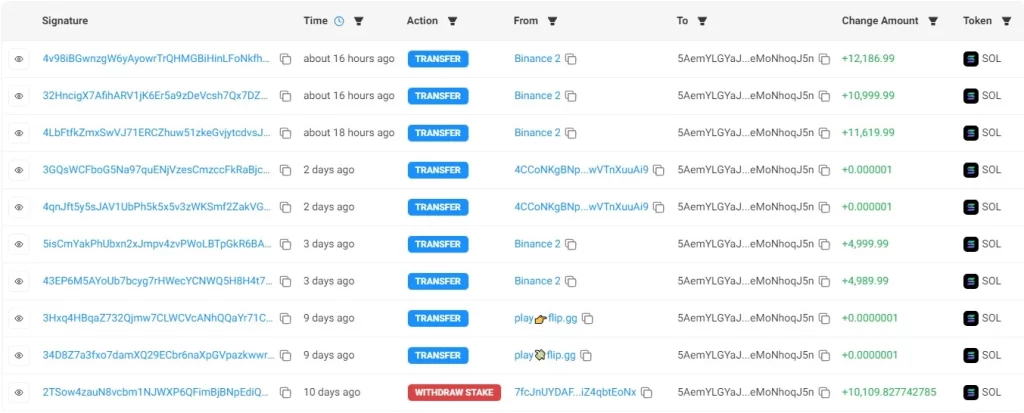Open transaction 4LbFtfkZmxSwVJ71 signature link
Image resolution: width=1024 pixels, height=413 pixels.
156,133
